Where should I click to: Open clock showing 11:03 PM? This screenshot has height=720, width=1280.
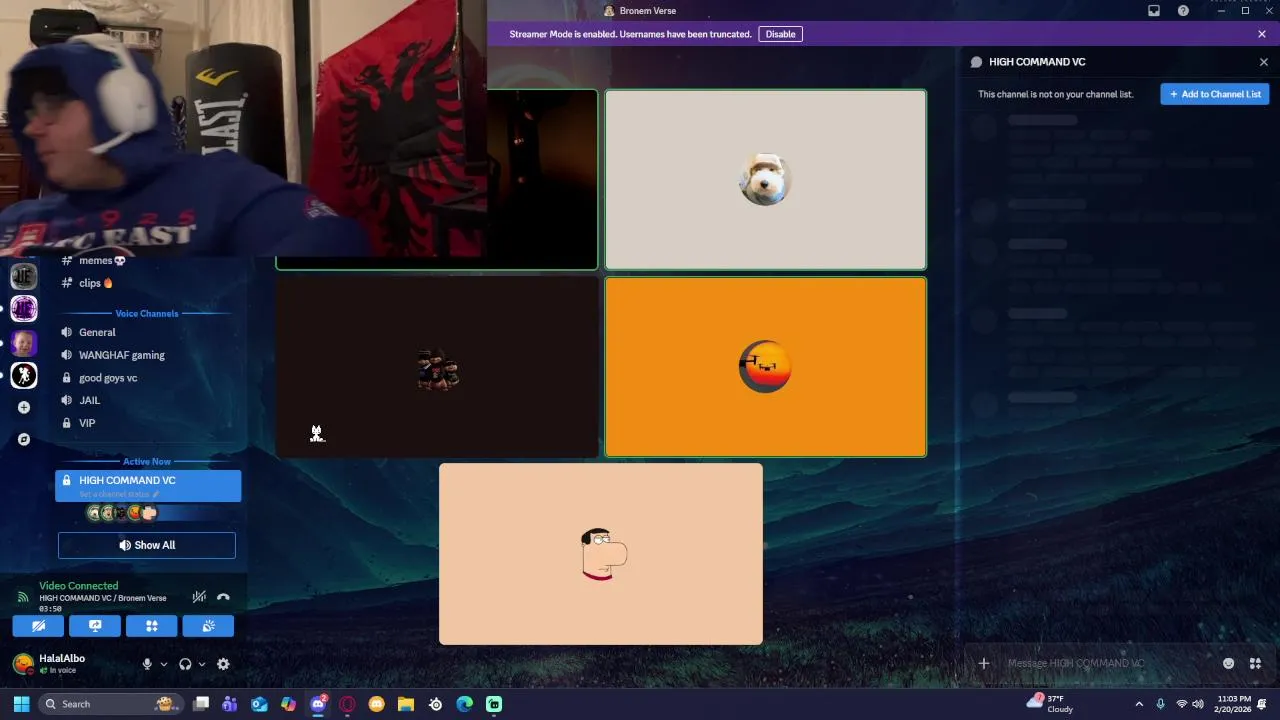(1234, 704)
